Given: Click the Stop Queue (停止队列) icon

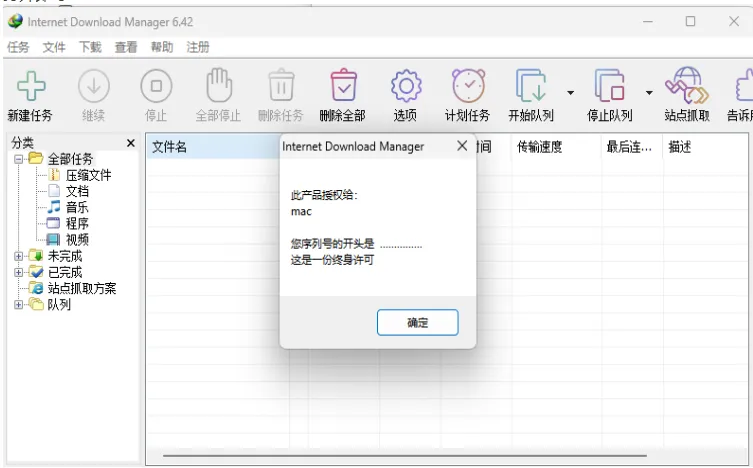Looking at the screenshot, I should [609, 85].
